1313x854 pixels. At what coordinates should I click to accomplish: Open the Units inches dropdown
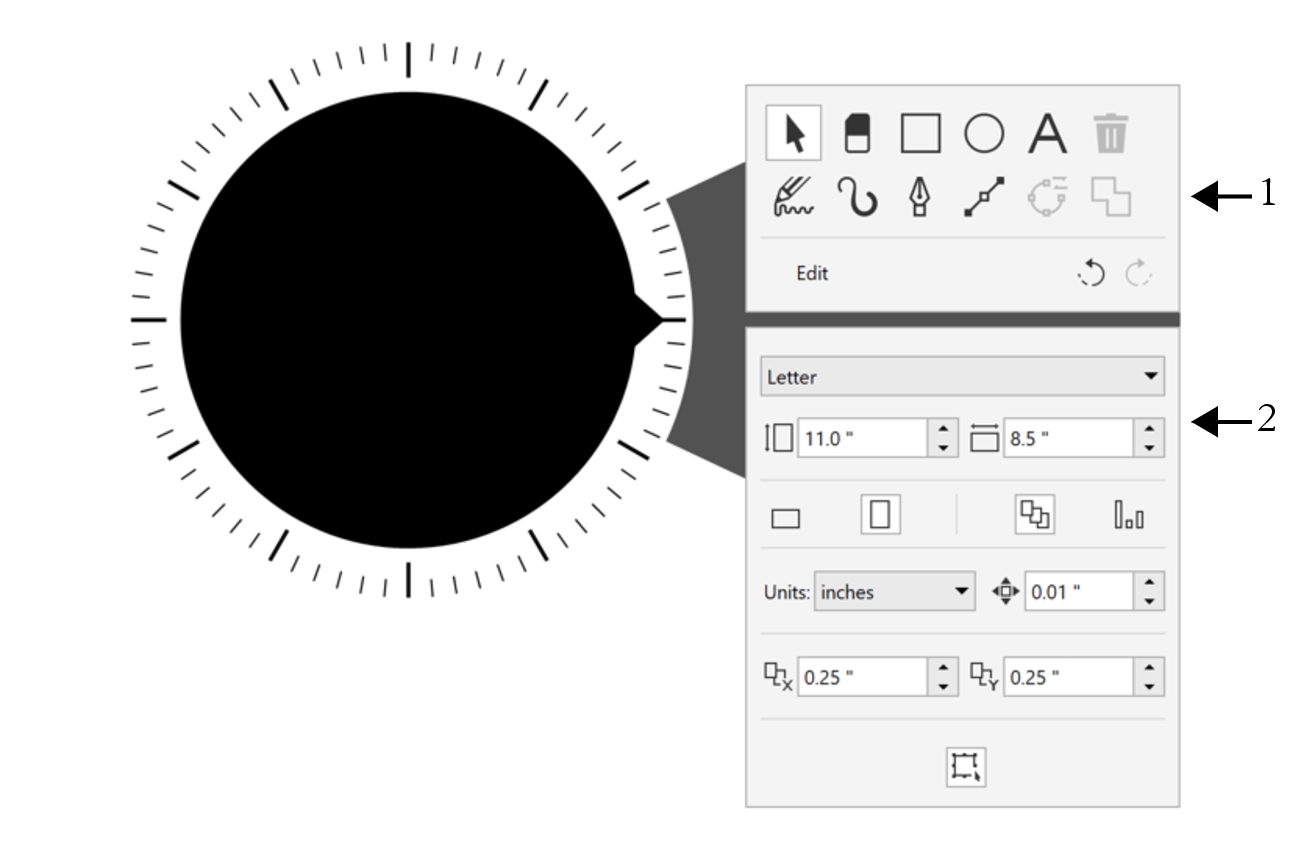[x=895, y=592]
